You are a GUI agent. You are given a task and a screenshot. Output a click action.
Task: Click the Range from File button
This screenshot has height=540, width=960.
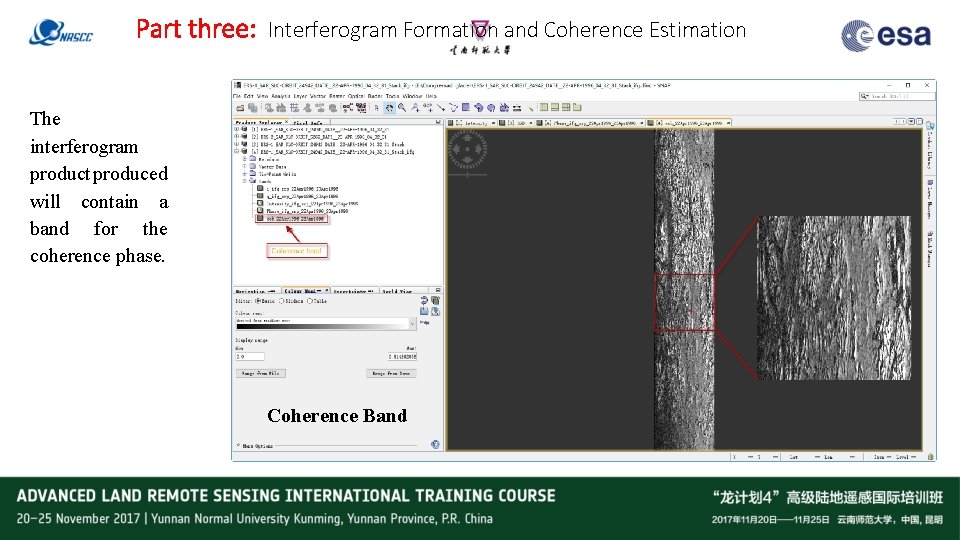coord(261,373)
